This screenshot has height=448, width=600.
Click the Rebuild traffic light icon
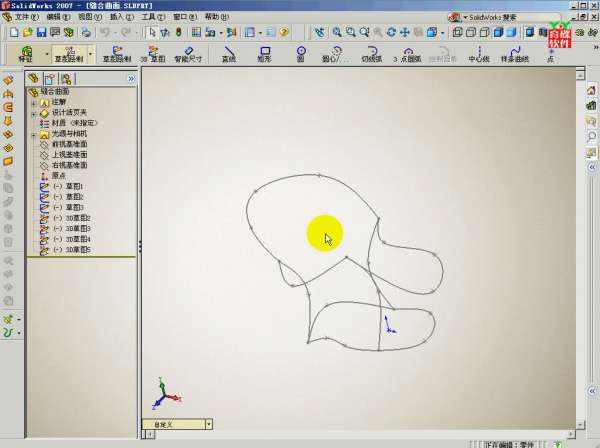(x=178, y=33)
